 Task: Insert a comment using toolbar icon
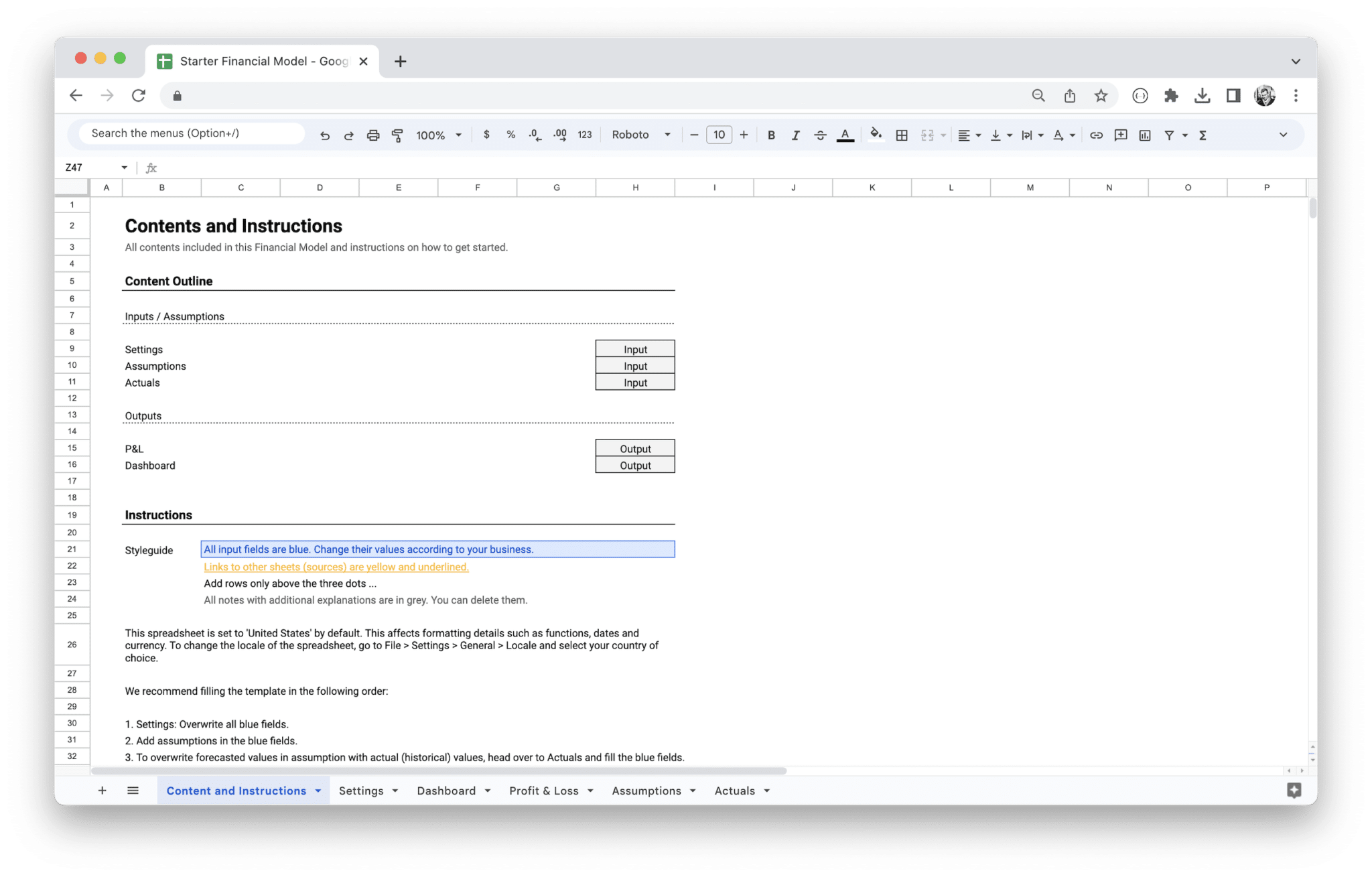(x=1120, y=135)
